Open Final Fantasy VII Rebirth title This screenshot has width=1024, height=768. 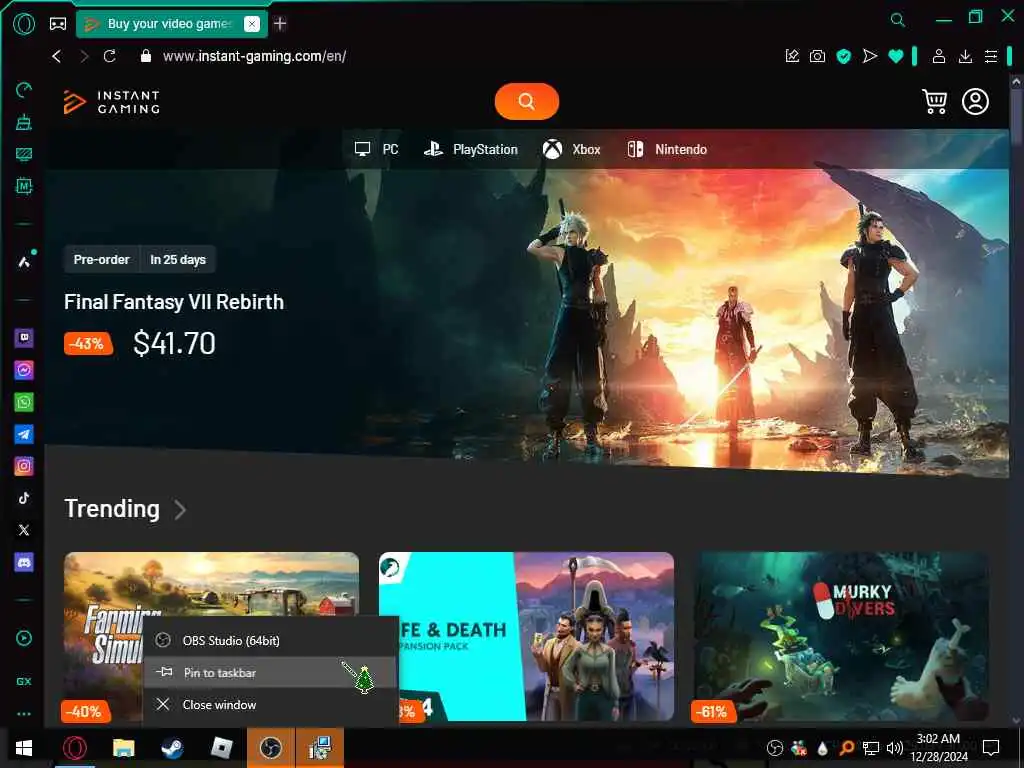pos(174,302)
